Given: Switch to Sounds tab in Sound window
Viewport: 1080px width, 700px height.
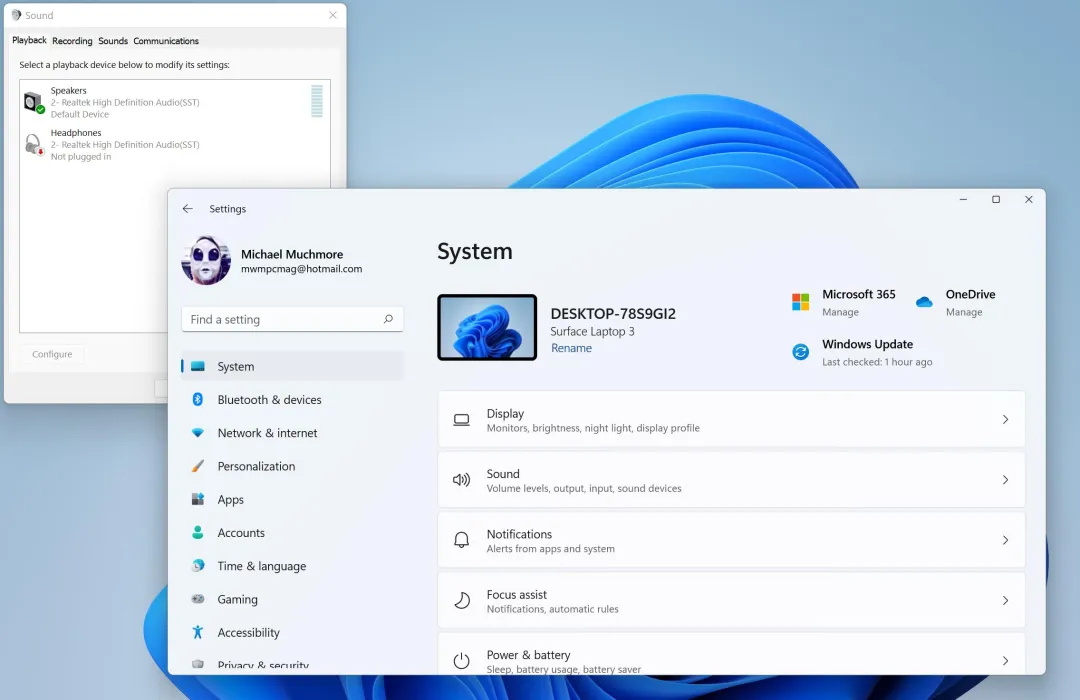Looking at the screenshot, I should [x=113, y=41].
